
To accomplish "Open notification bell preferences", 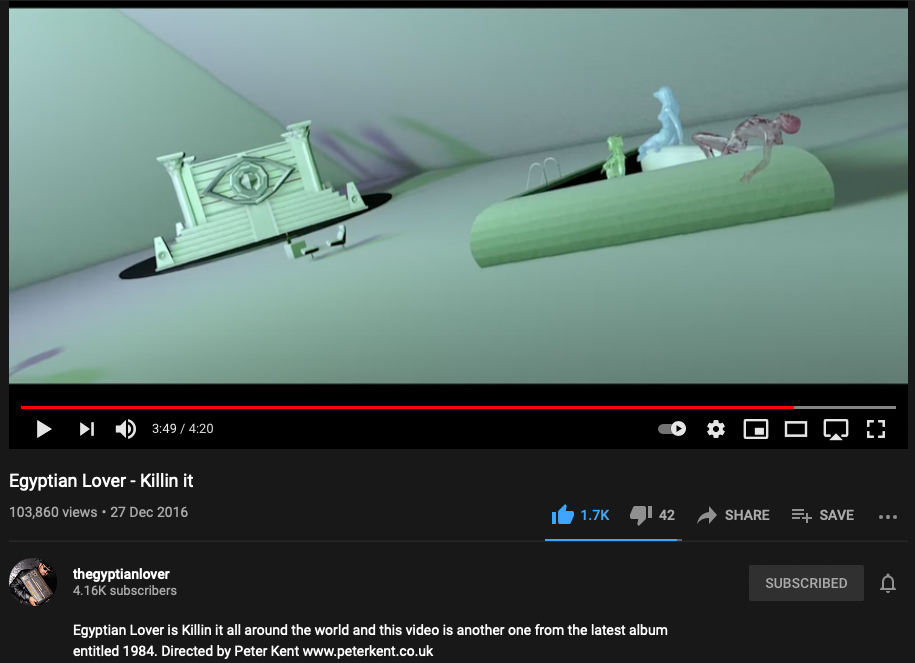I will coord(888,583).
